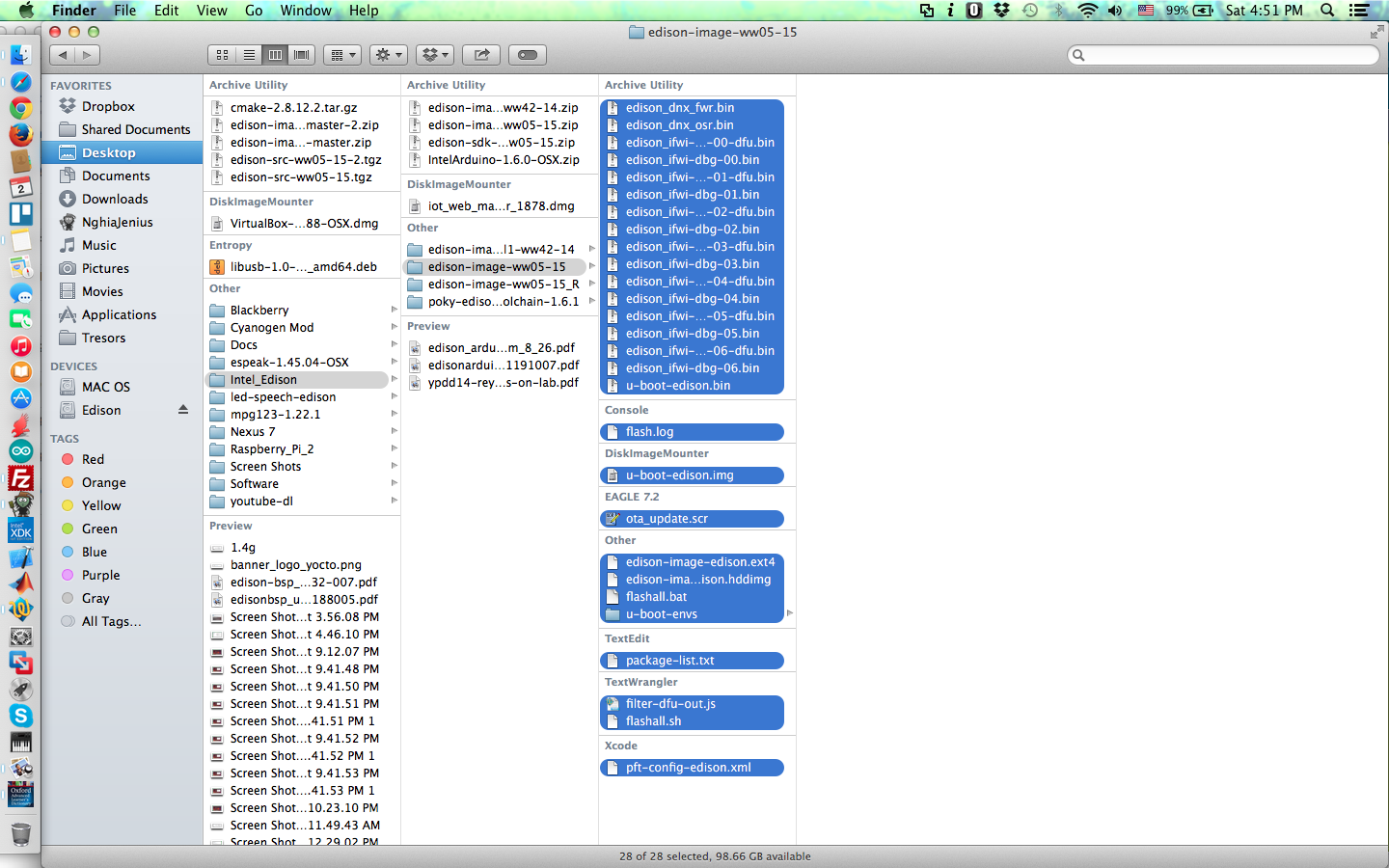This screenshot has height=868, width=1389.
Task: Click the Edit Tags toolbar button
Action: (528, 55)
